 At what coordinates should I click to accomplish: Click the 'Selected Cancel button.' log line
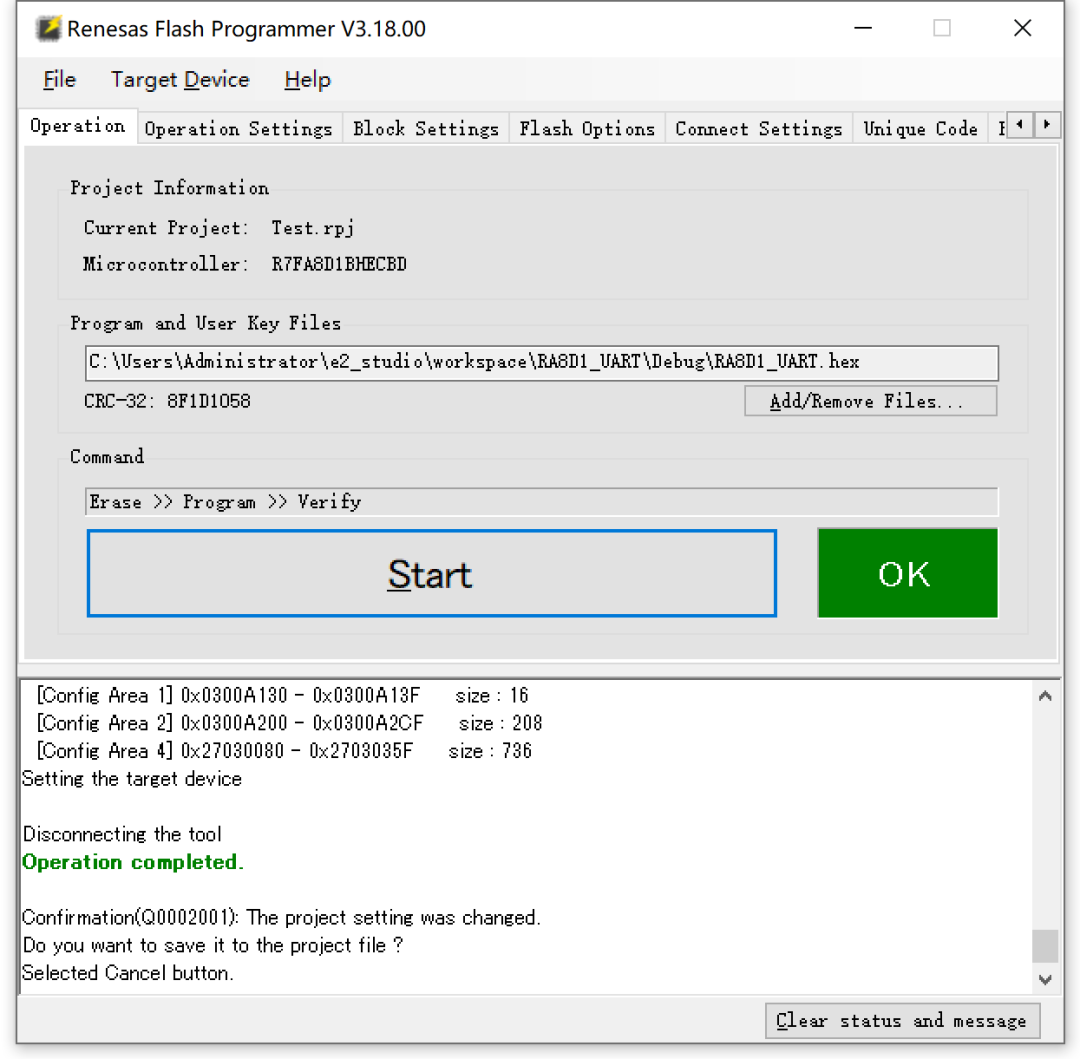[x=128, y=973]
